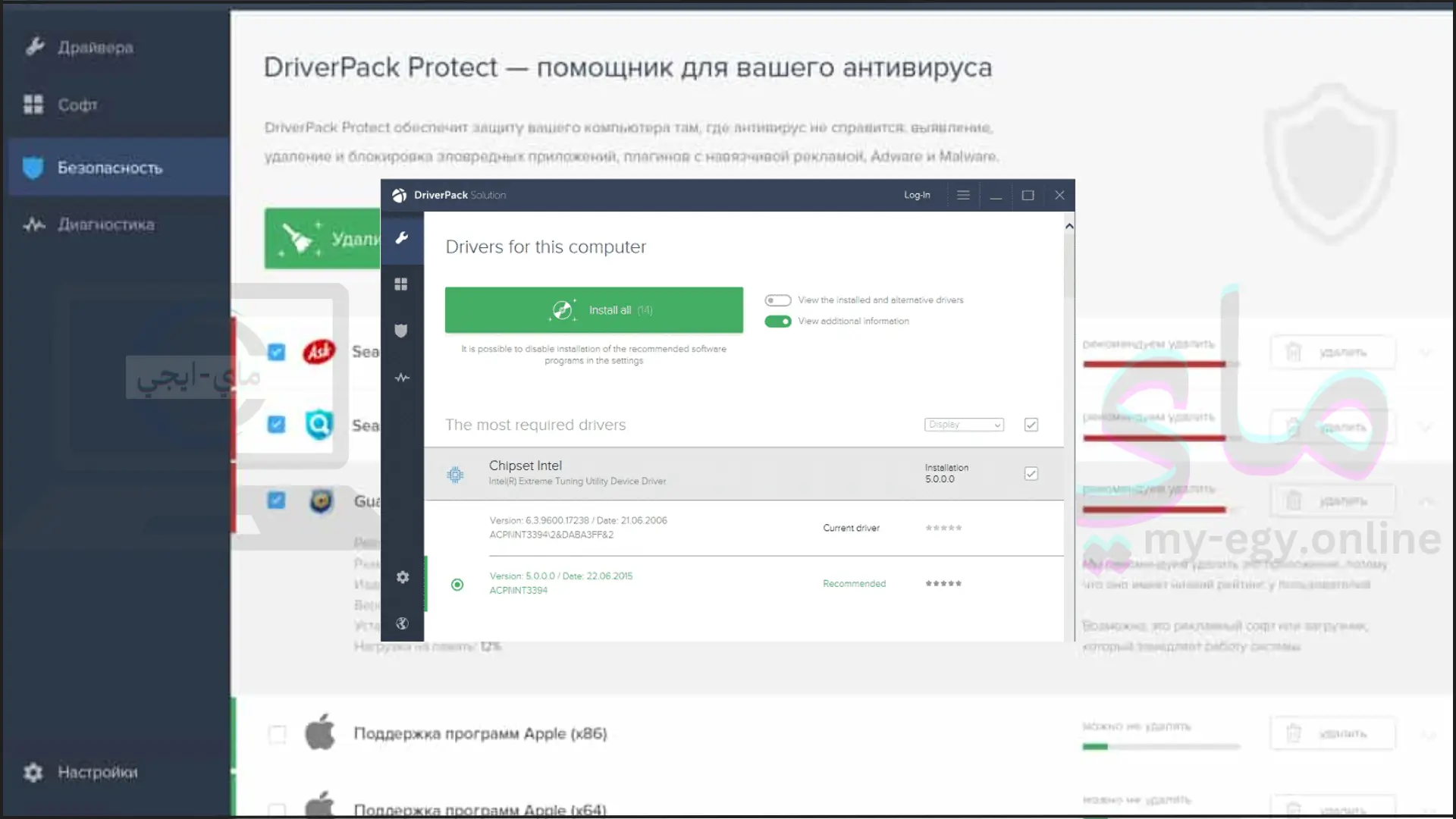Click the blue search app icon in background list

pos(319,425)
